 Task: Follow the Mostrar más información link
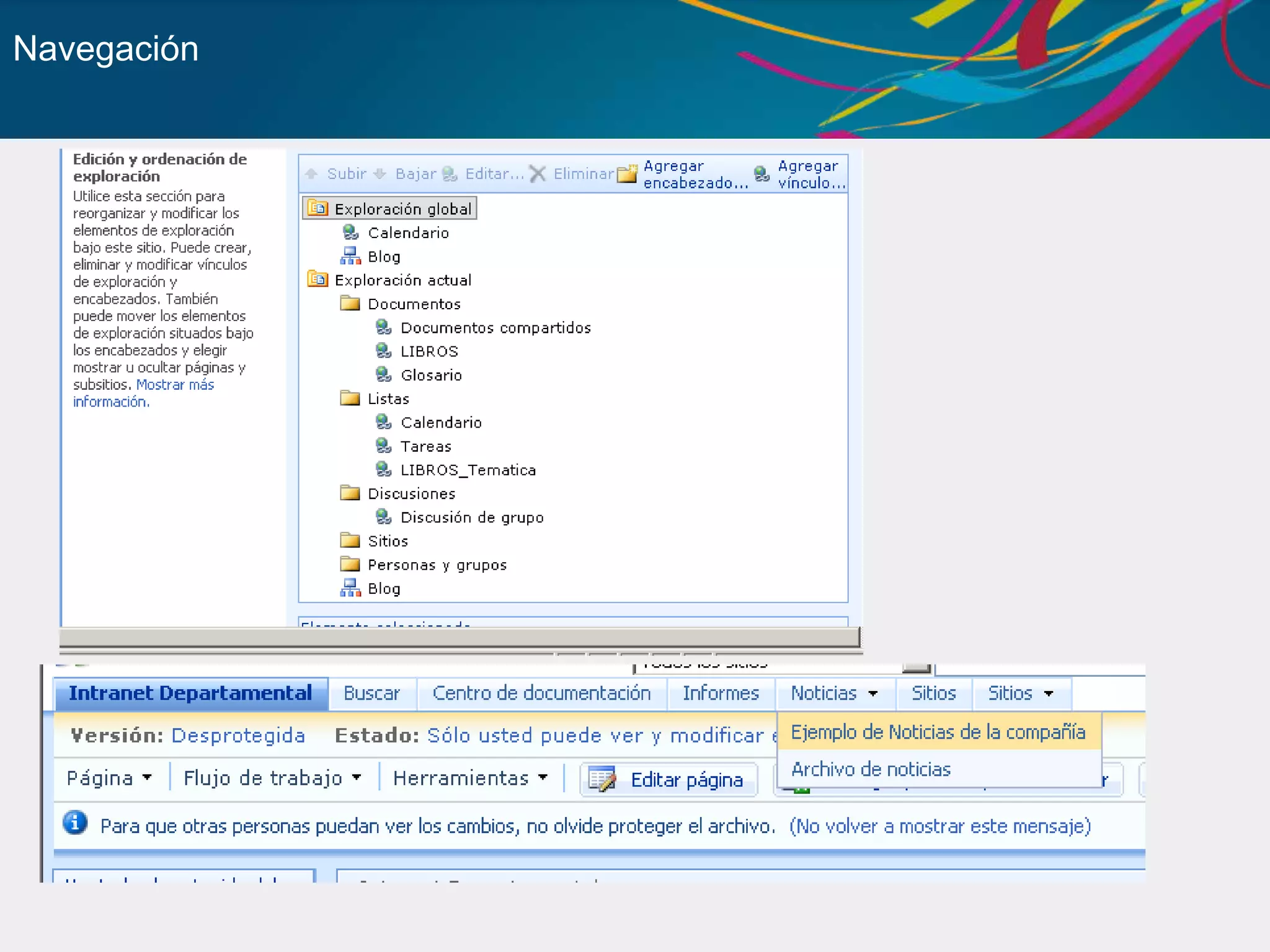(x=175, y=385)
